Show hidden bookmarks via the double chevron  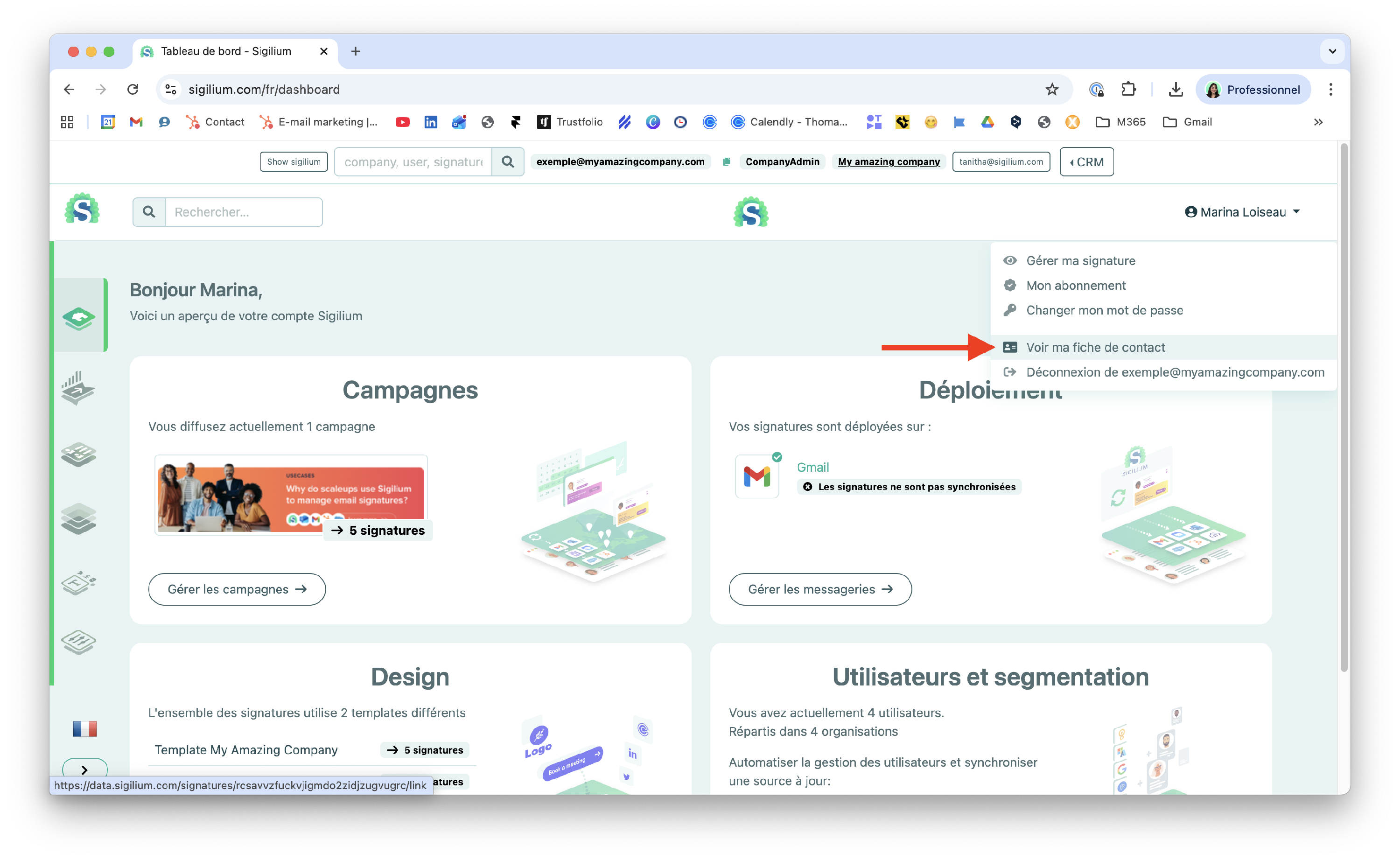1317,122
